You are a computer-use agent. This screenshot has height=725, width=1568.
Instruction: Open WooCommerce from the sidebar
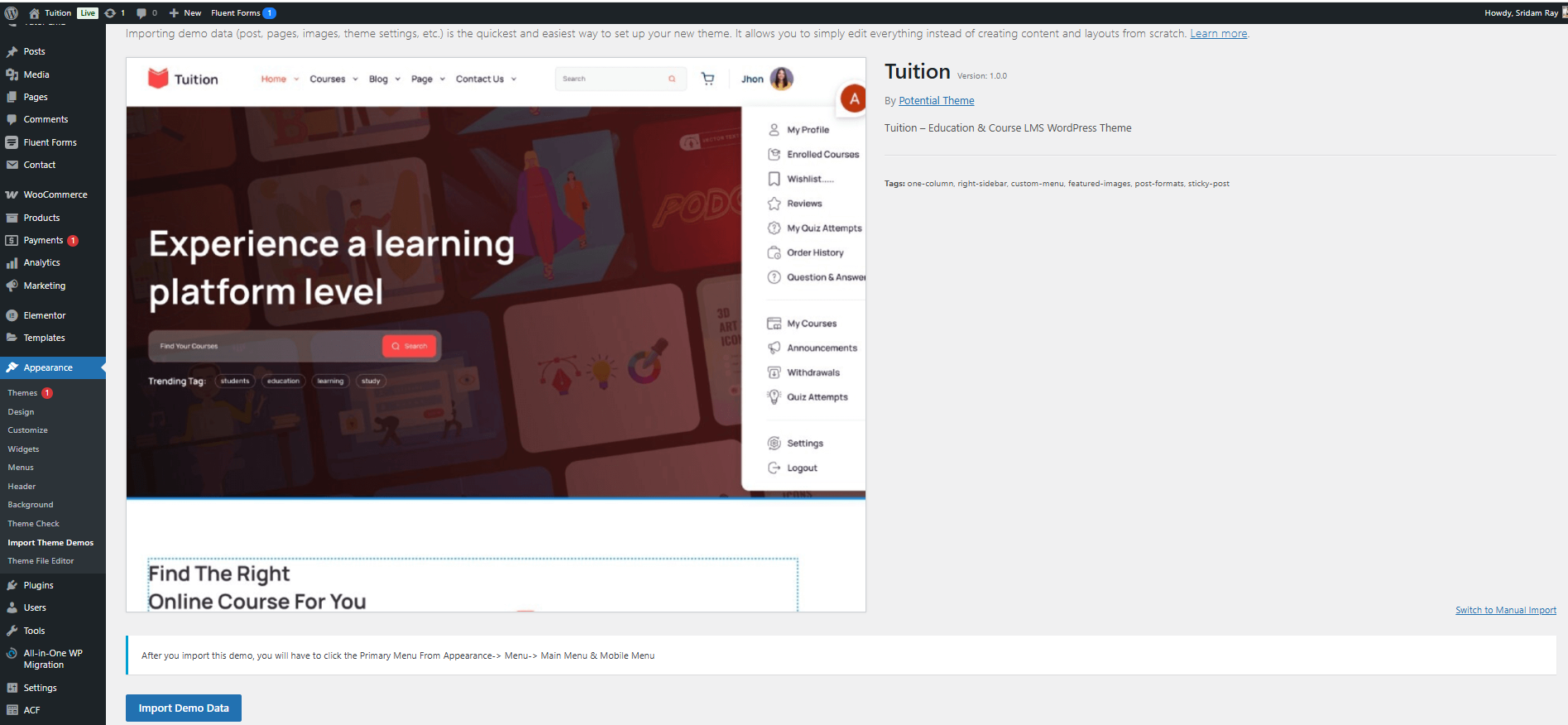coord(55,195)
